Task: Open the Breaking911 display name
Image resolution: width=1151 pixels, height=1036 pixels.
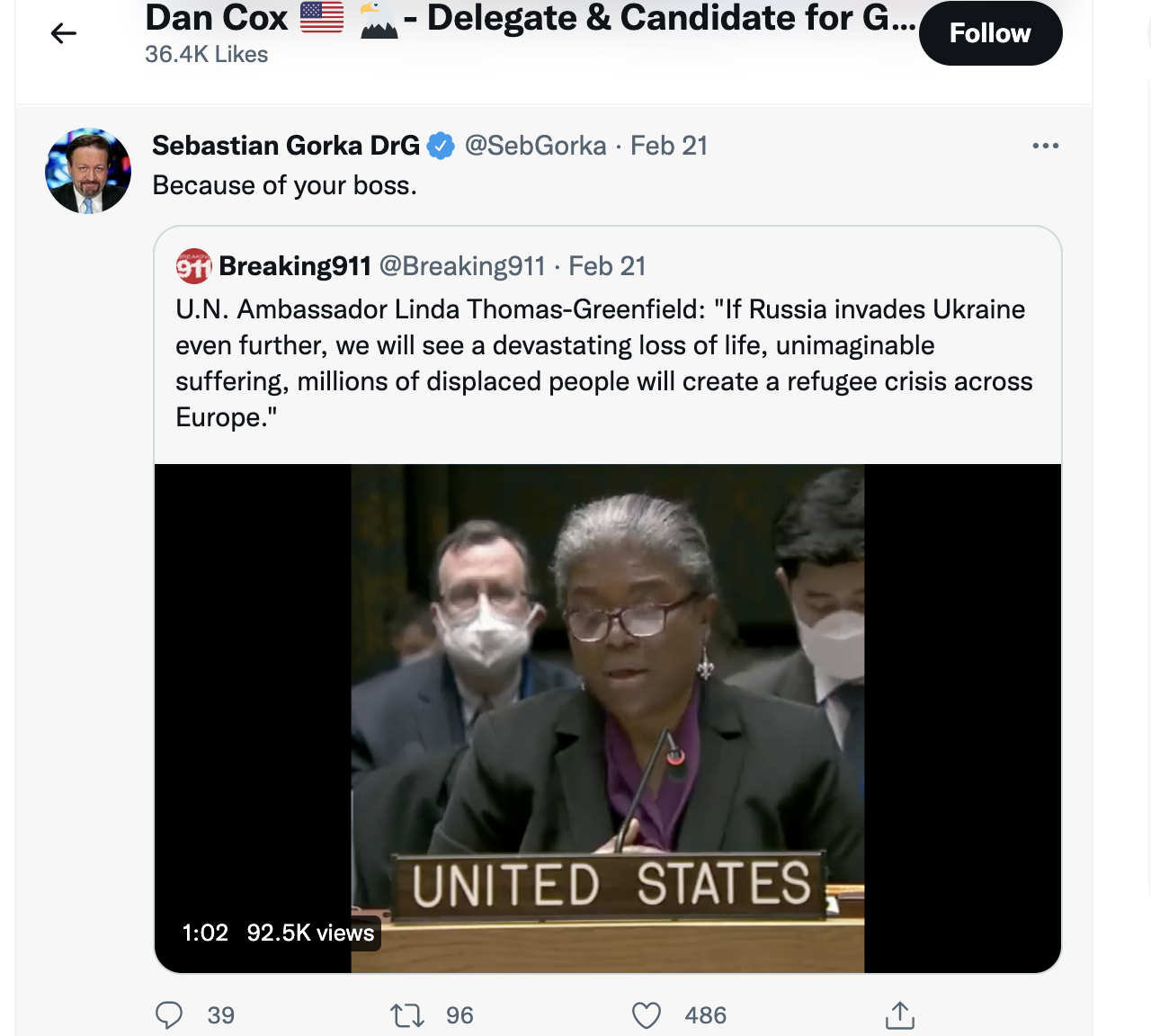Action: pos(295,266)
